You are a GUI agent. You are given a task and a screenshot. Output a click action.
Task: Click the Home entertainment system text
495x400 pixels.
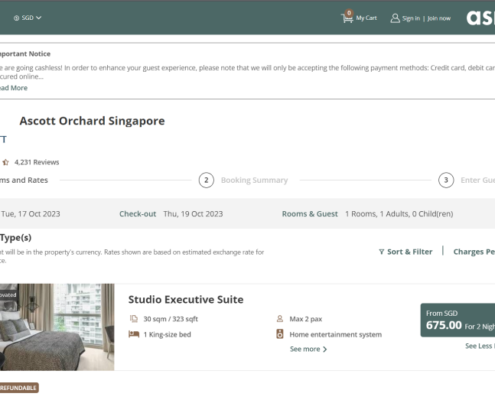pyautogui.click(x=336, y=334)
